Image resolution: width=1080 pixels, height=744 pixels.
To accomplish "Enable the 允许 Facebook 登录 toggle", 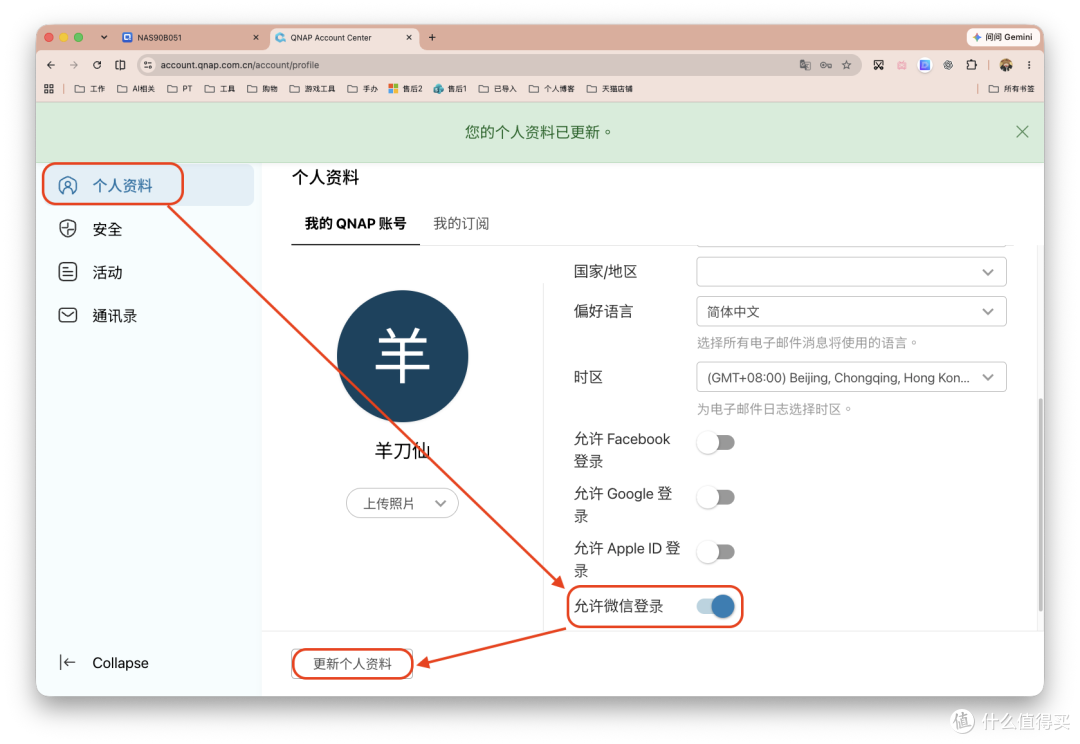I will pos(716,442).
